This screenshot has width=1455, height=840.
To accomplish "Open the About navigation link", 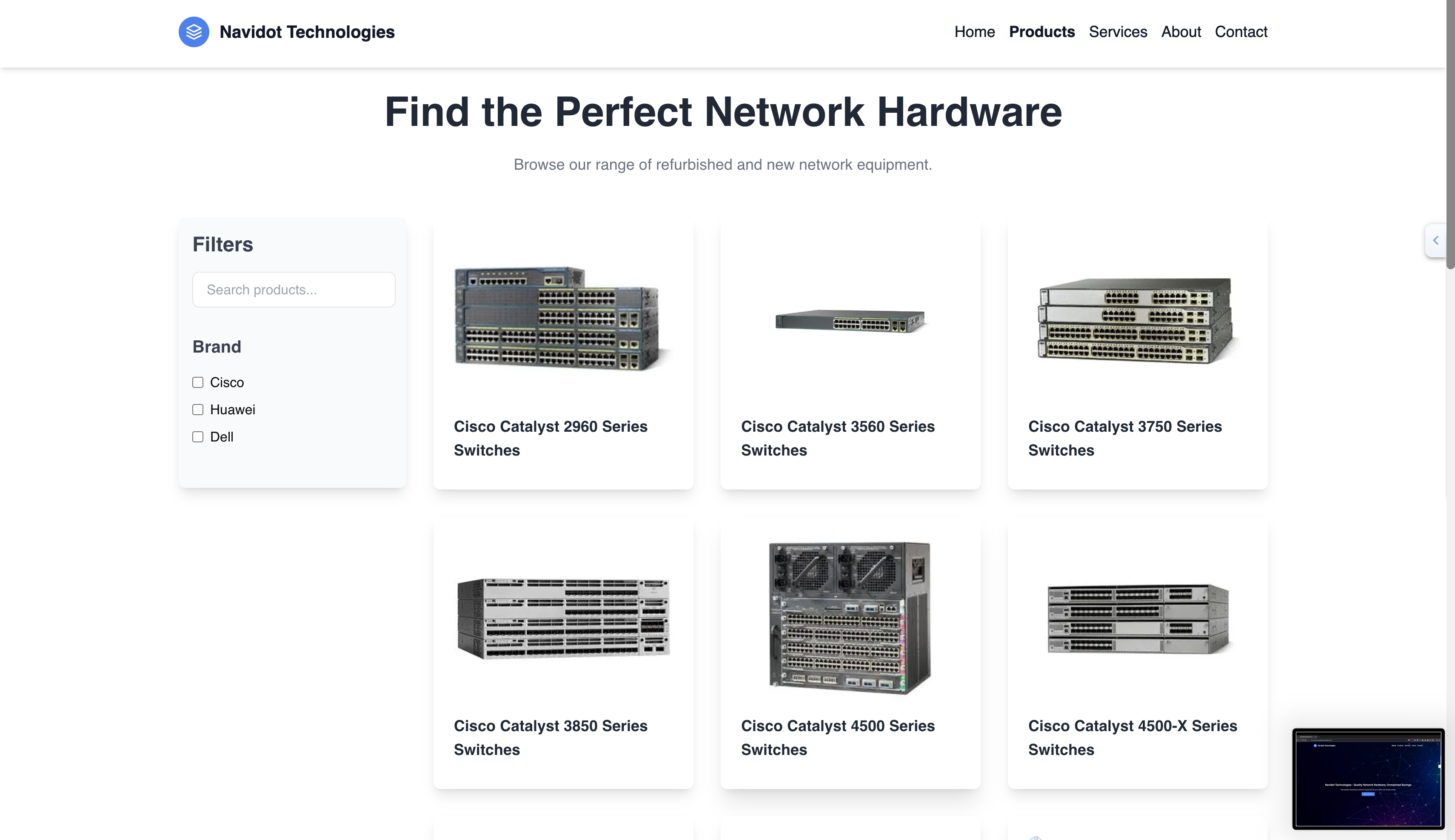I will (1181, 32).
